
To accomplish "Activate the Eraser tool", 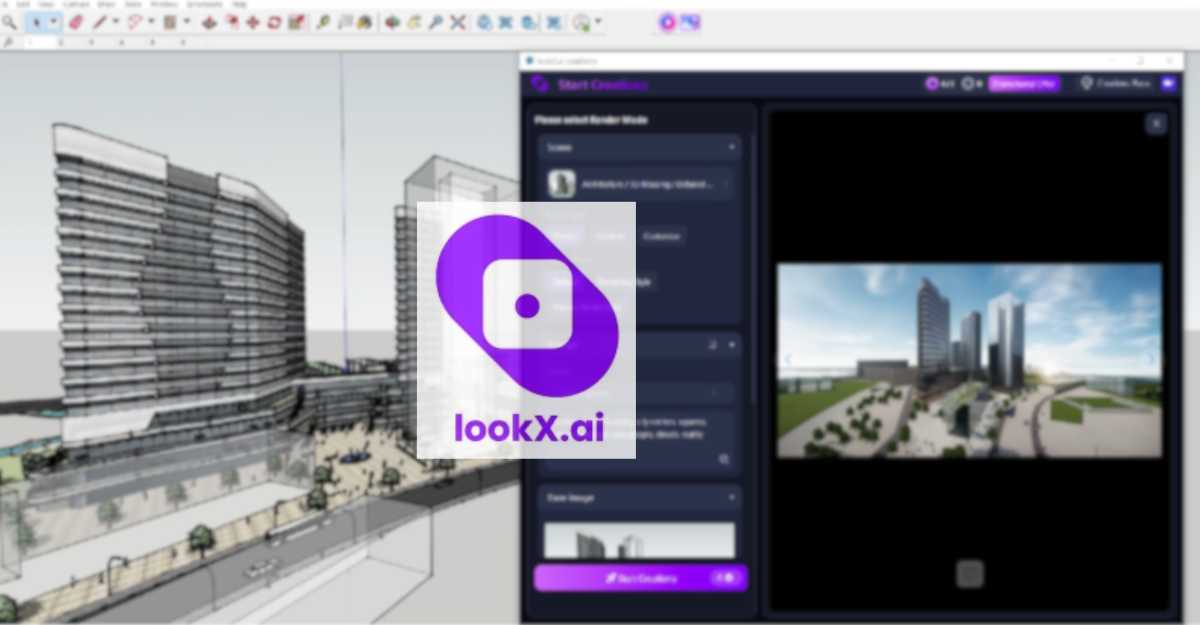I will (x=77, y=22).
